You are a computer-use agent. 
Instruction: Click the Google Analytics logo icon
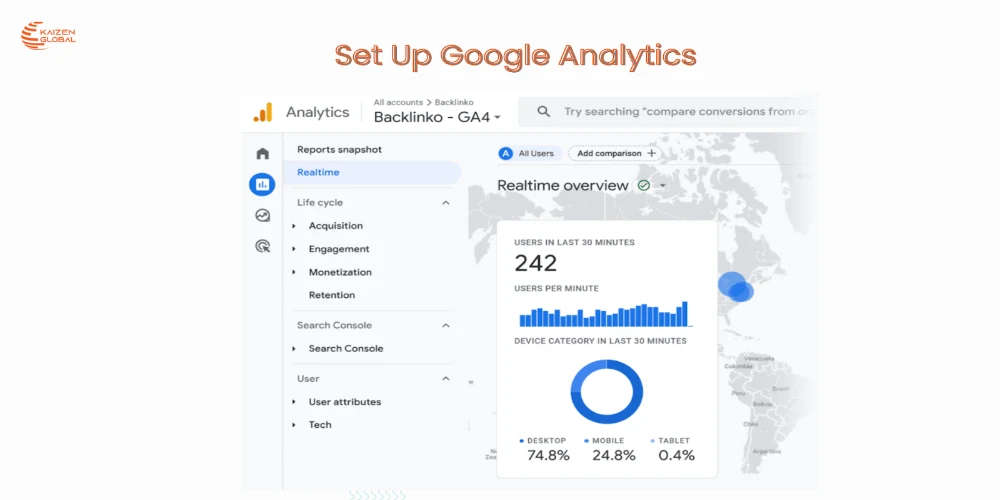[x=263, y=112]
